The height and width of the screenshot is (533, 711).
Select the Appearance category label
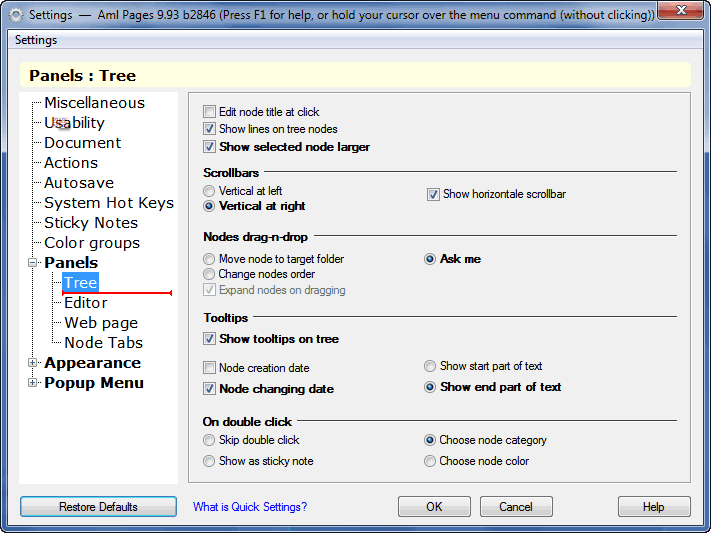click(93, 363)
